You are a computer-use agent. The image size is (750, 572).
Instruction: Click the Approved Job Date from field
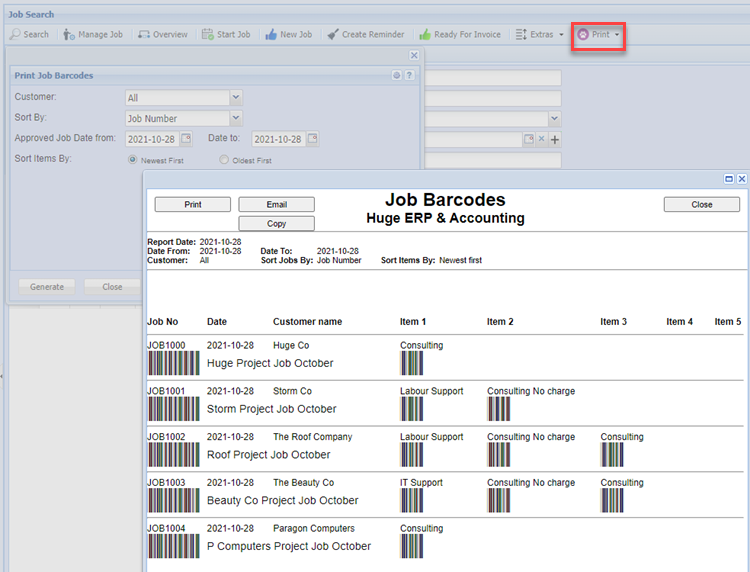(x=151, y=139)
